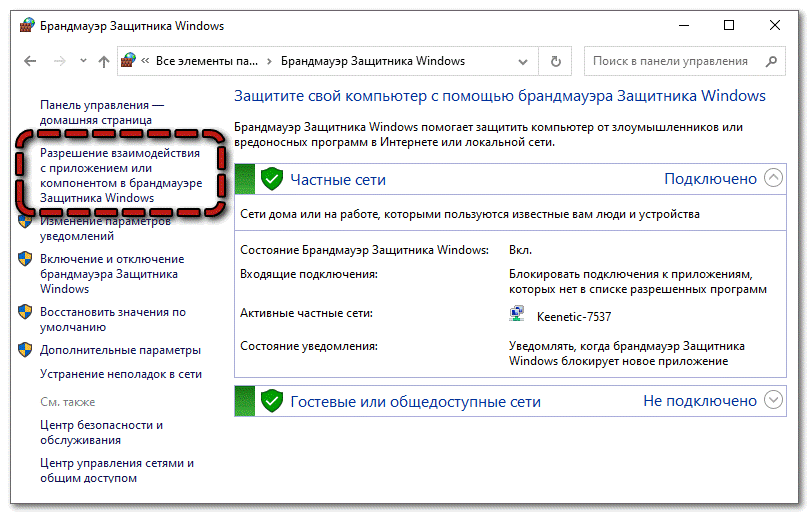Collapse the 'Частные сети' section
This screenshot has height=515, width=810.
pos(773,178)
